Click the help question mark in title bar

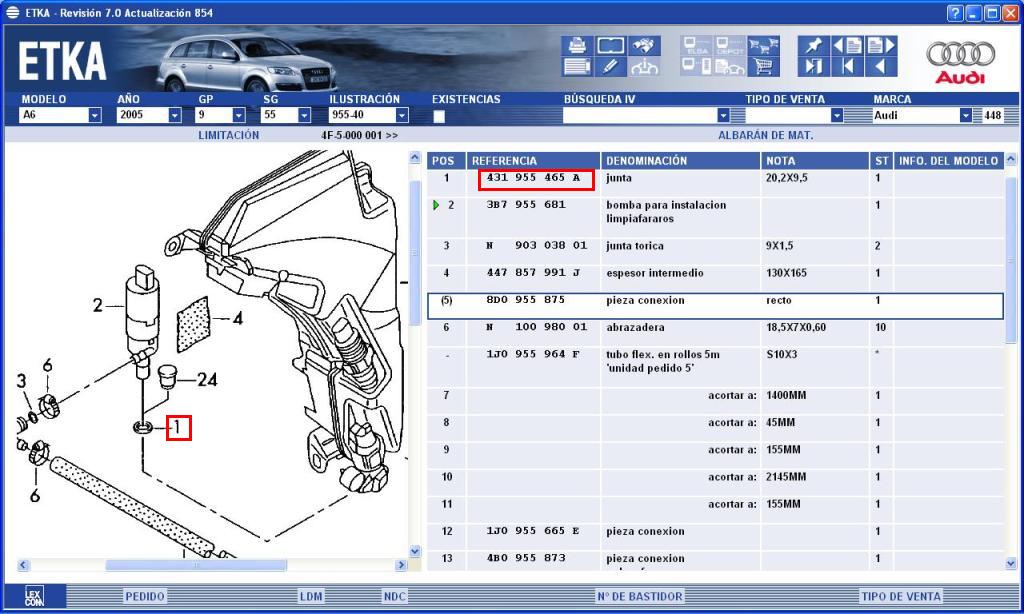(955, 12)
